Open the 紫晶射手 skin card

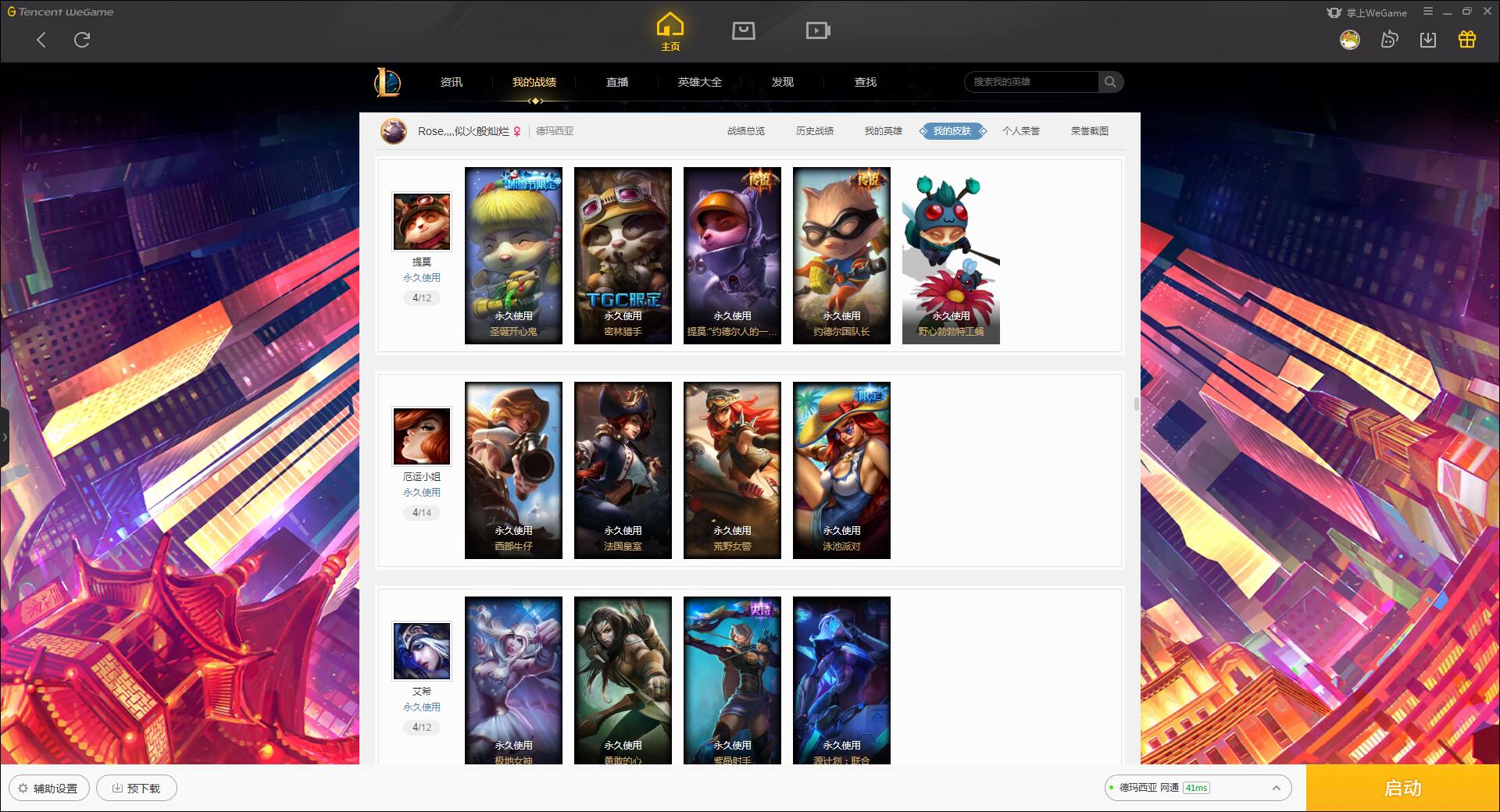(732, 680)
